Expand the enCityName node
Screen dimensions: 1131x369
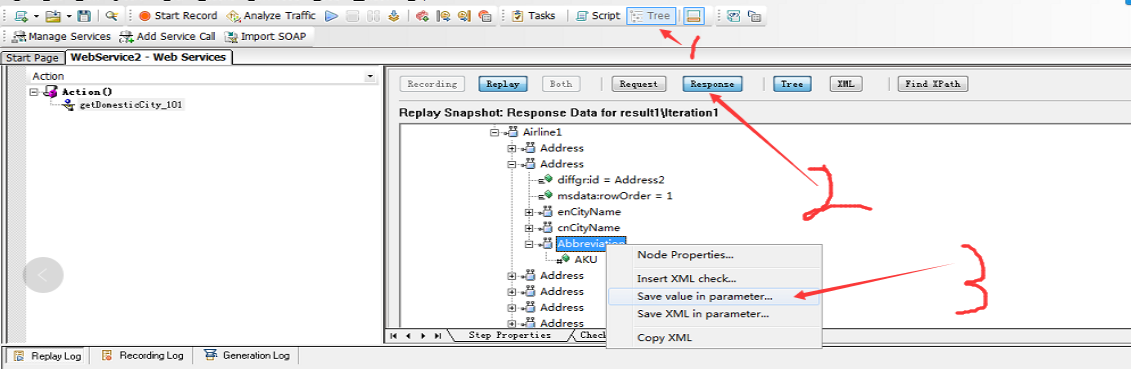[x=529, y=212]
